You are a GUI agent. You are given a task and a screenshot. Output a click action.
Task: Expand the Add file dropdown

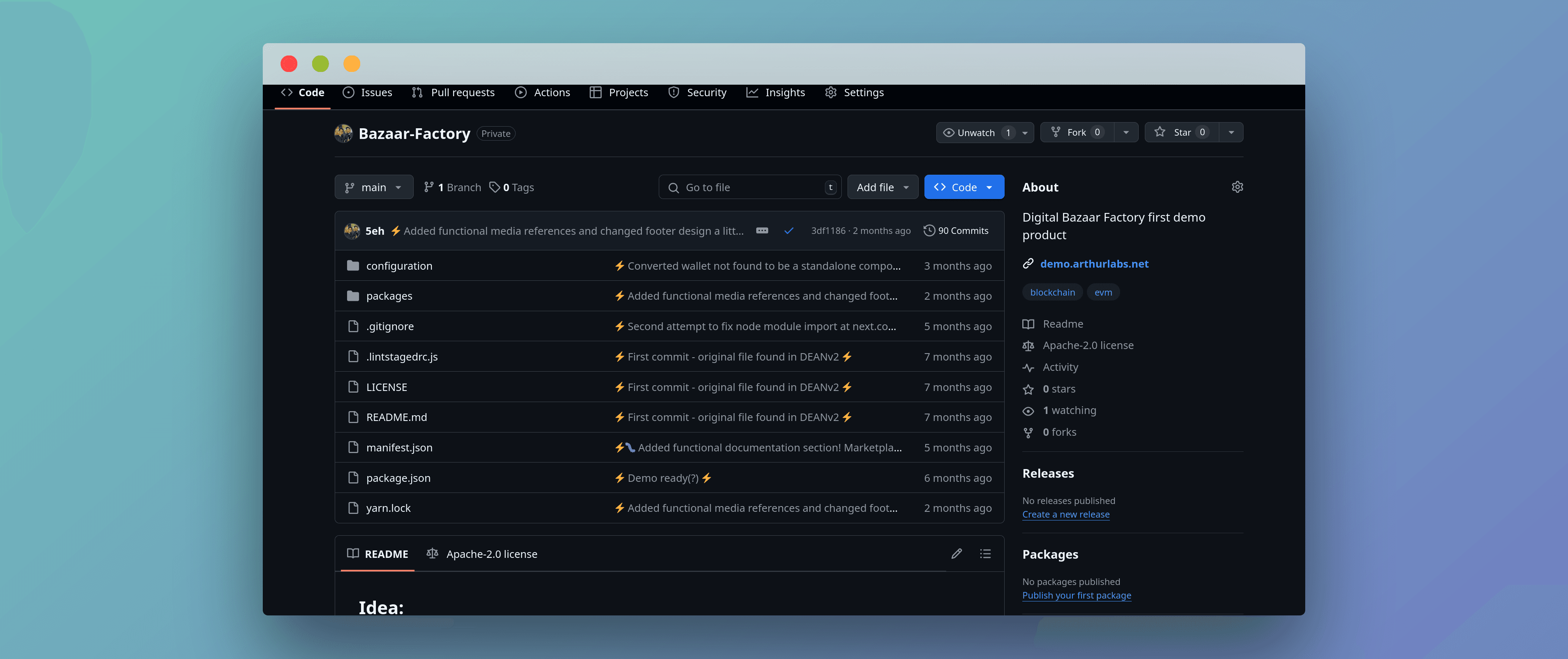pos(882,187)
